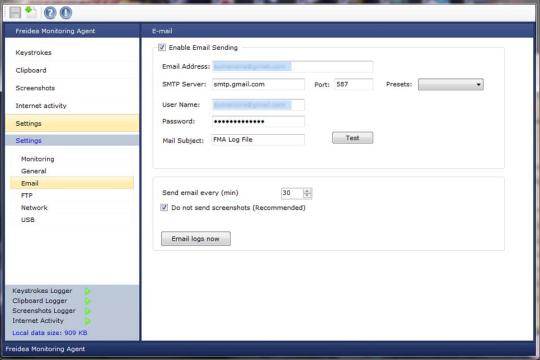Click Local data size text
Image resolution: width=540 pixels, height=360 pixels.
50,333
